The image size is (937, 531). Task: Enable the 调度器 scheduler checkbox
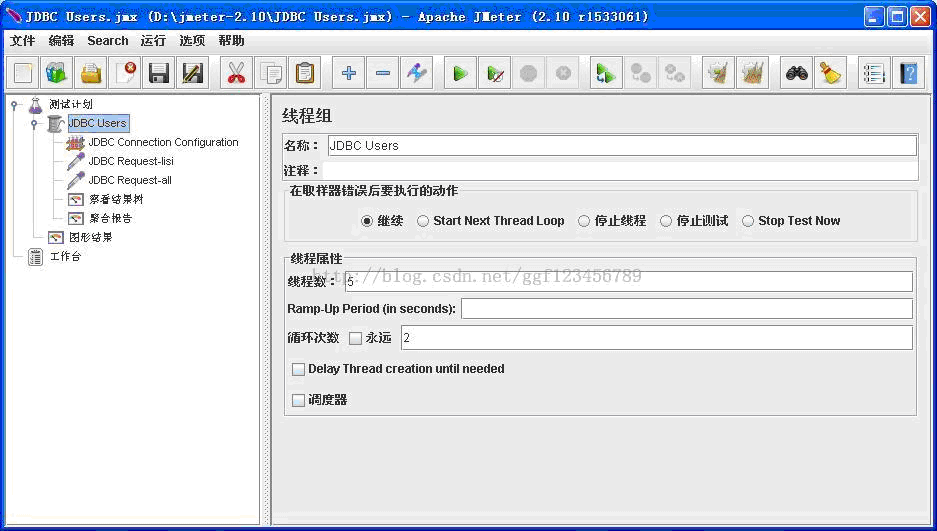(298, 400)
